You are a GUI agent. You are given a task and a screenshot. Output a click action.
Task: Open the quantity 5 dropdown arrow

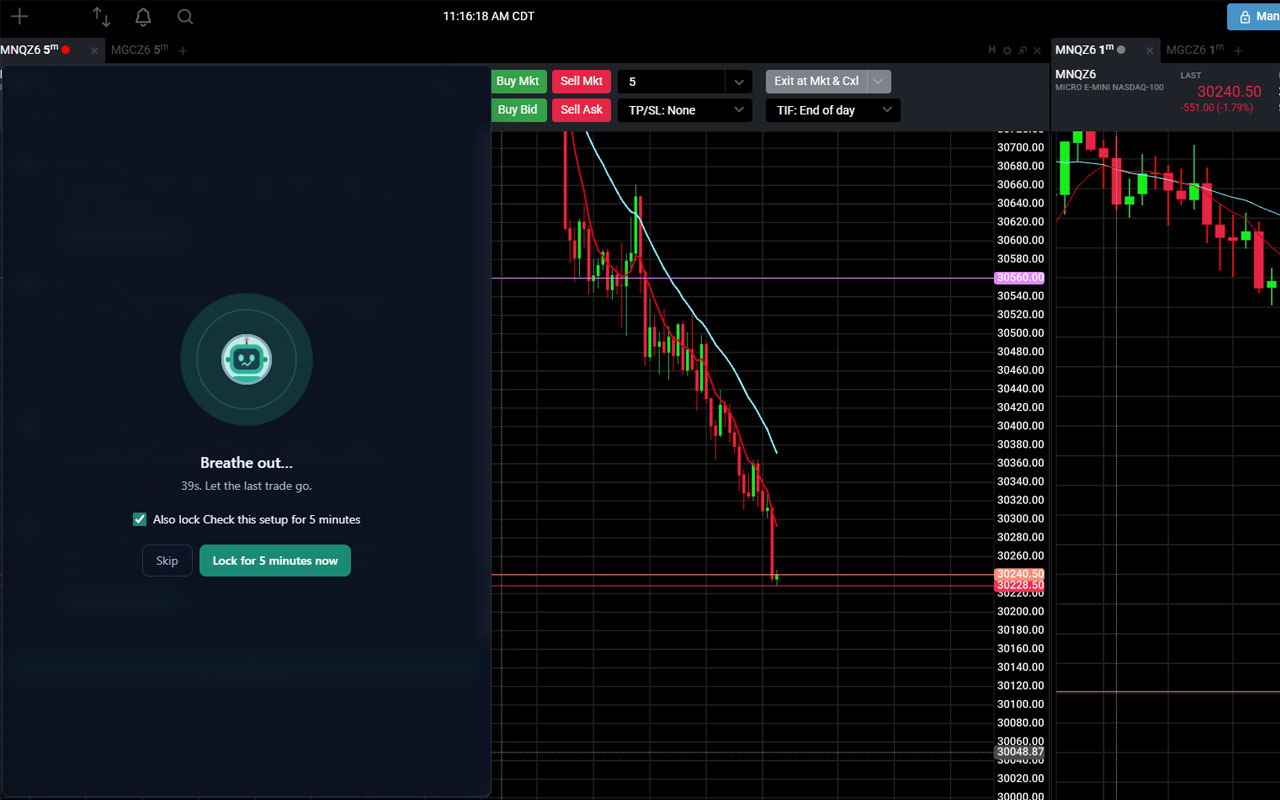pyautogui.click(x=738, y=82)
